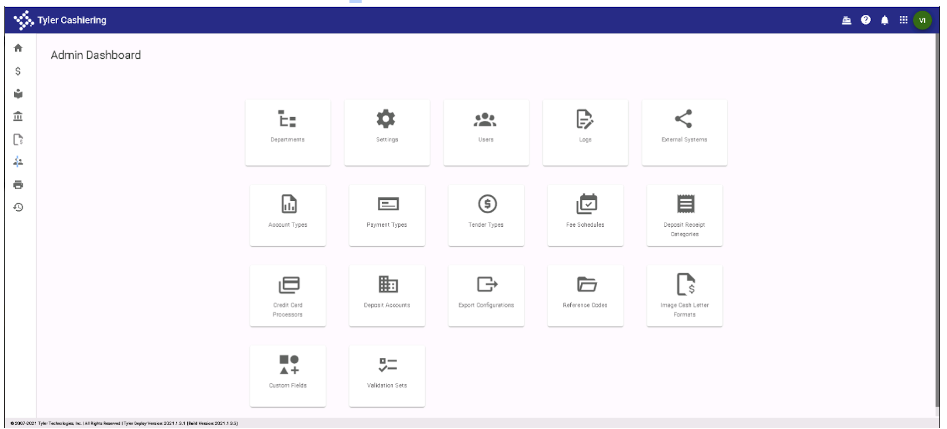Click the history clock sidebar icon
The height and width of the screenshot is (429, 947).
tap(18, 207)
